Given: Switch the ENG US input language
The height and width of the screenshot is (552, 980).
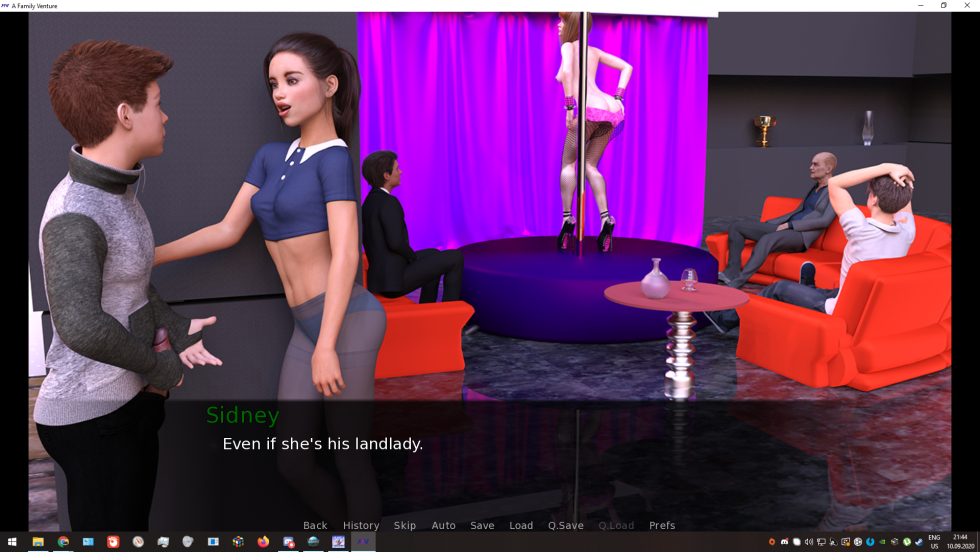Looking at the screenshot, I should tap(934, 542).
